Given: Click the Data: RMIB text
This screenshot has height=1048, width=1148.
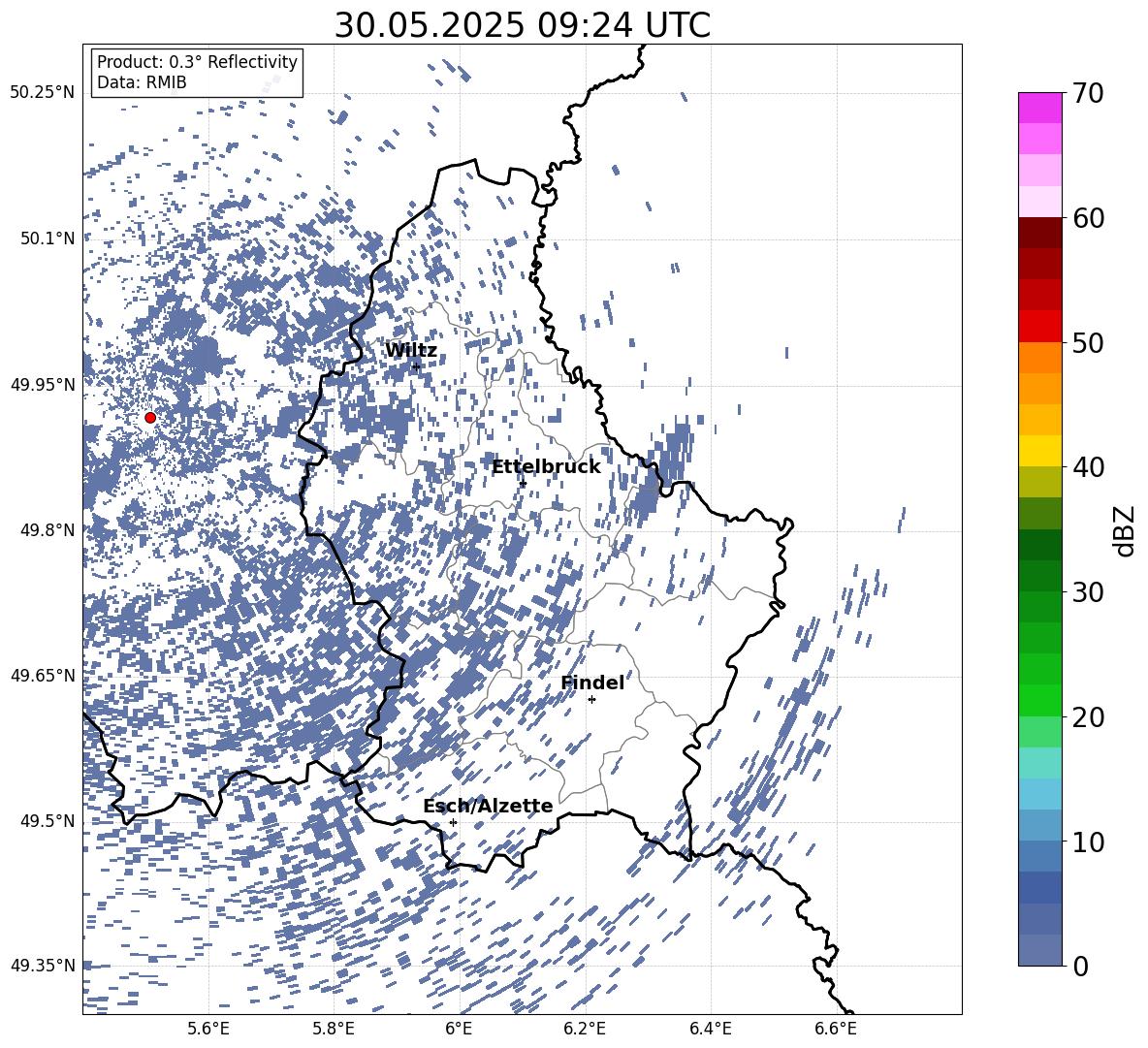Looking at the screenshot, I should (x=142, y=82).
